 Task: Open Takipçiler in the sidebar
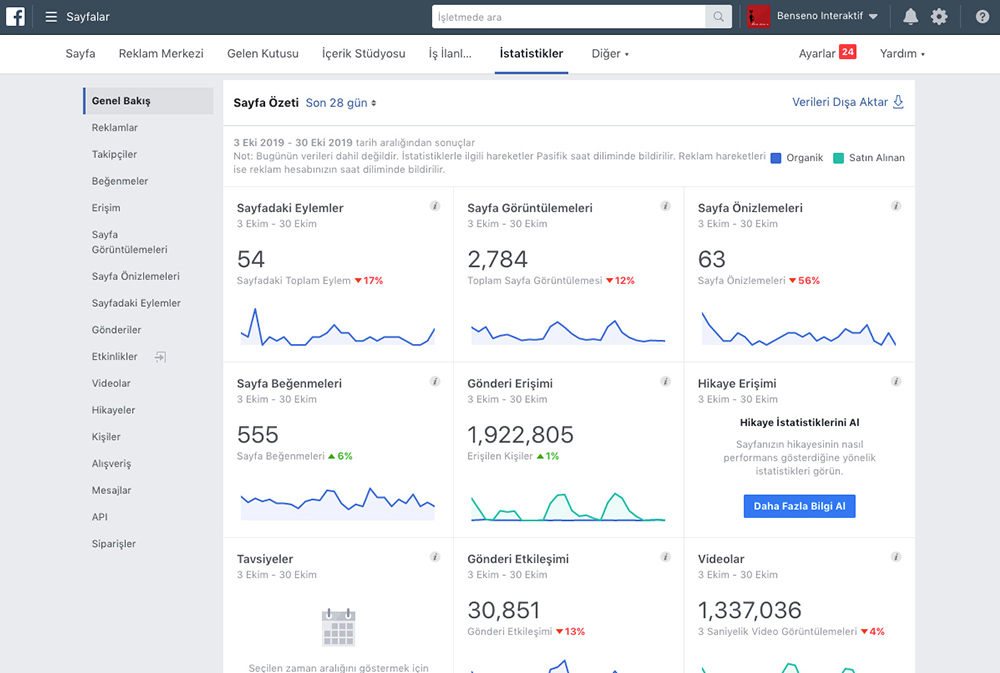pyautogui.click(x=114, y=154)
